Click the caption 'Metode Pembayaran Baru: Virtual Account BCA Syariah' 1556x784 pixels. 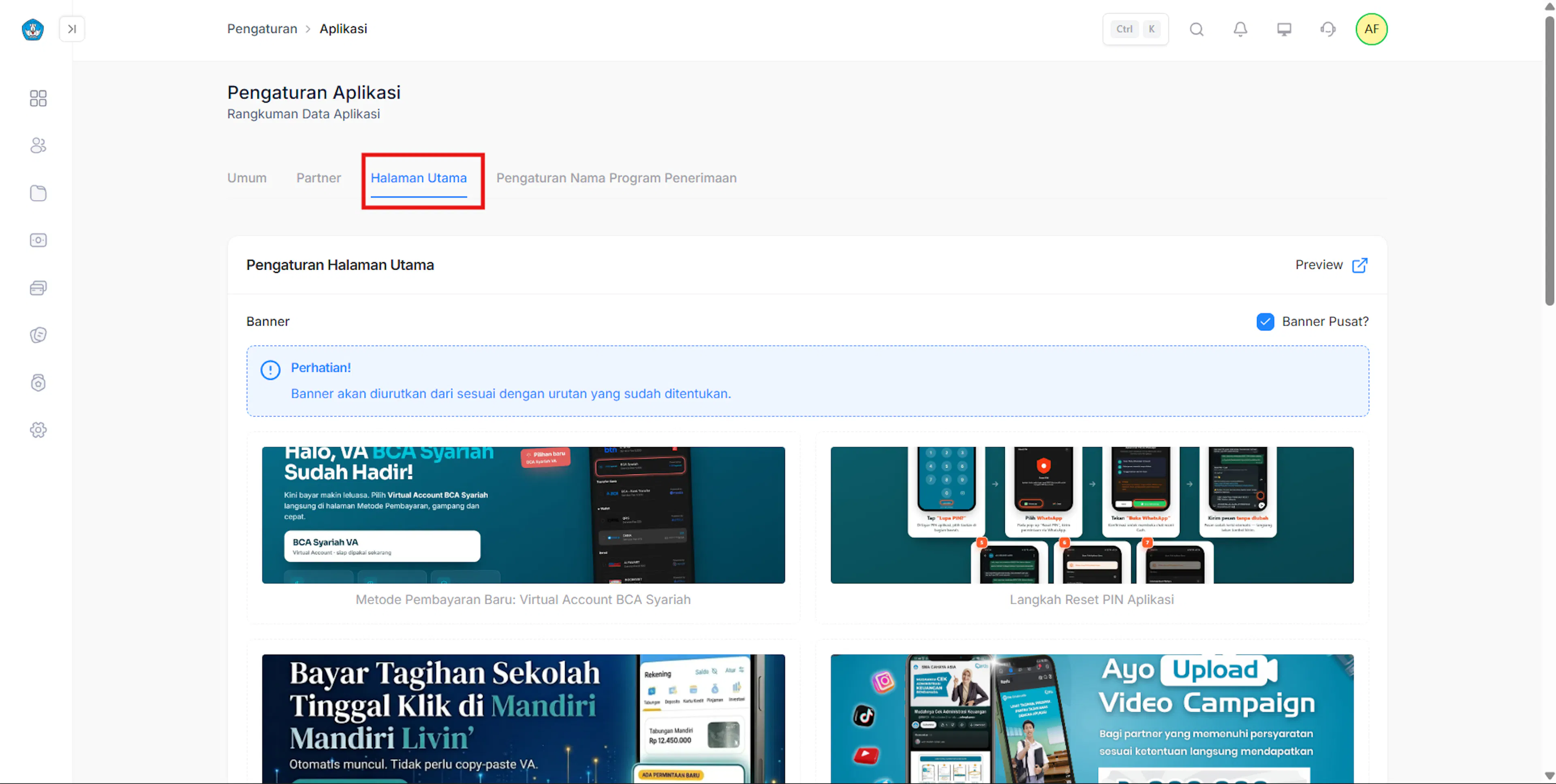[523, 599]
